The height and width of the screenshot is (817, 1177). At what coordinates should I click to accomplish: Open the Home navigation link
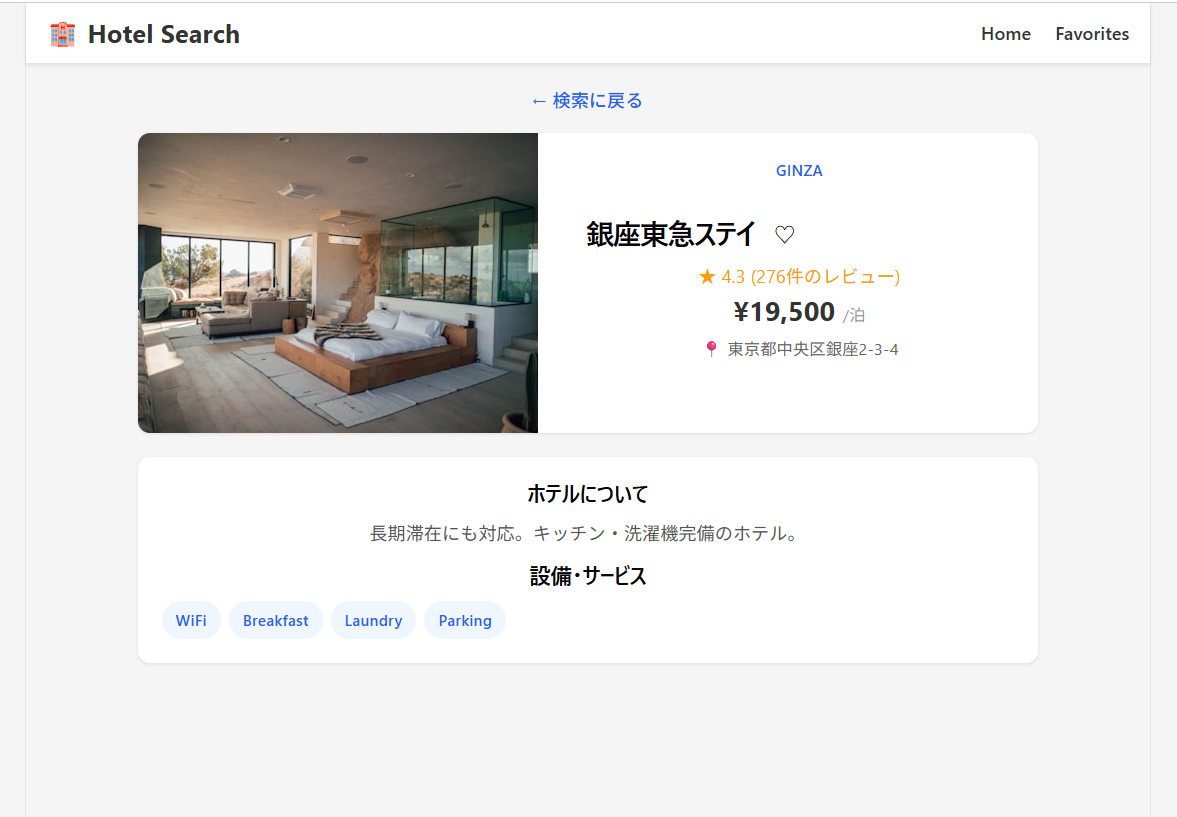point(1006,34)
